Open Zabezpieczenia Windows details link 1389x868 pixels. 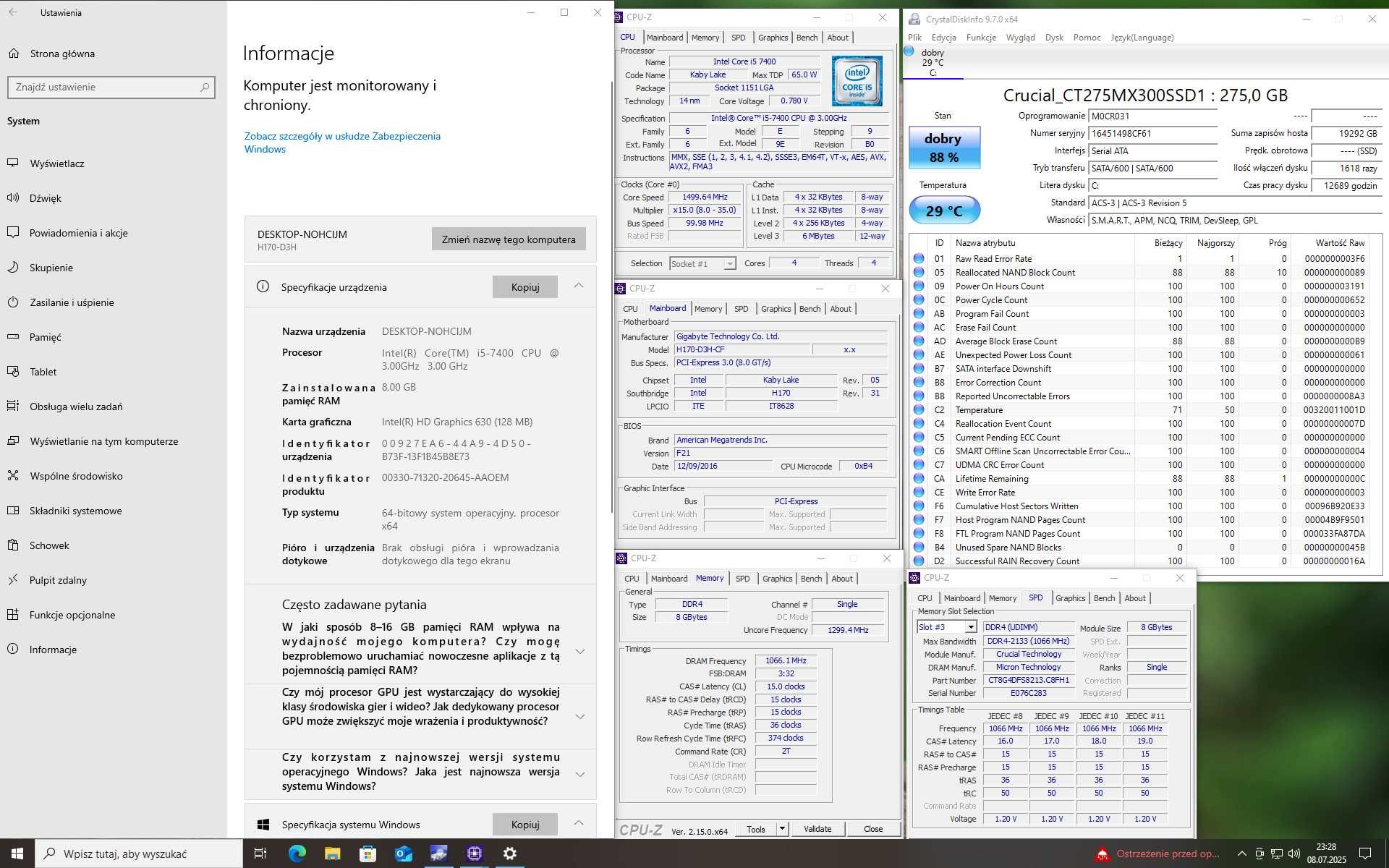342,142
